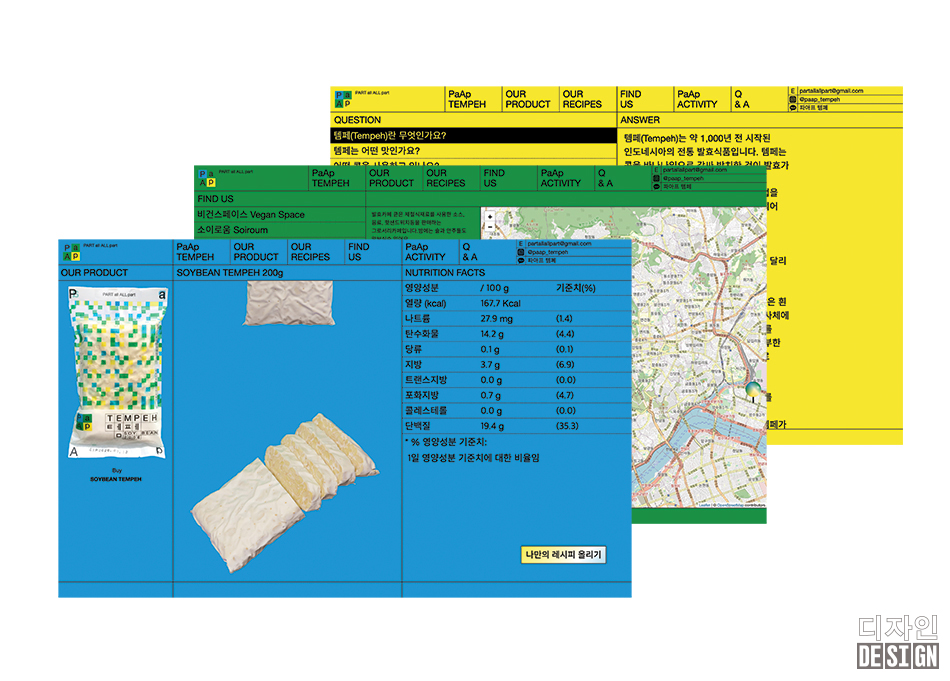Click the 단백질 row value 19.4 g
This screenshot has width=950, height=681.
492,426
